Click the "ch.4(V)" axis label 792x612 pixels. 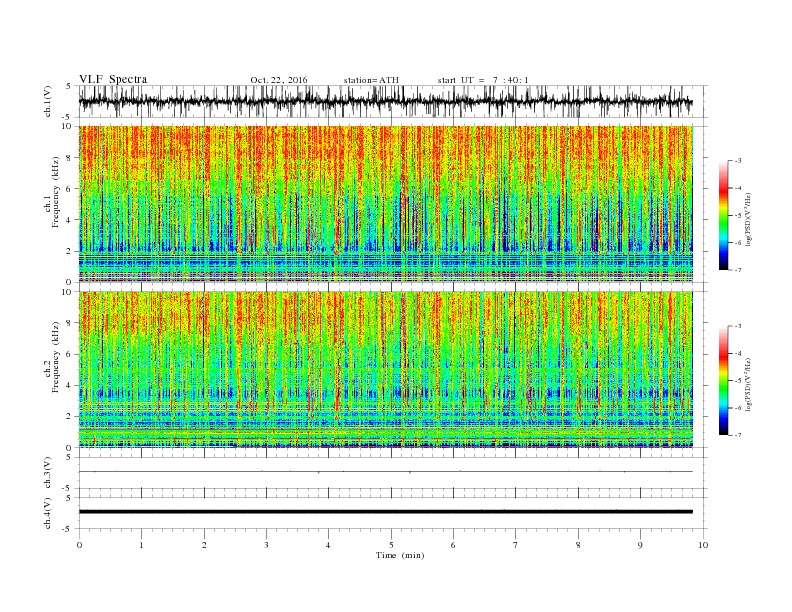point(48,513)
